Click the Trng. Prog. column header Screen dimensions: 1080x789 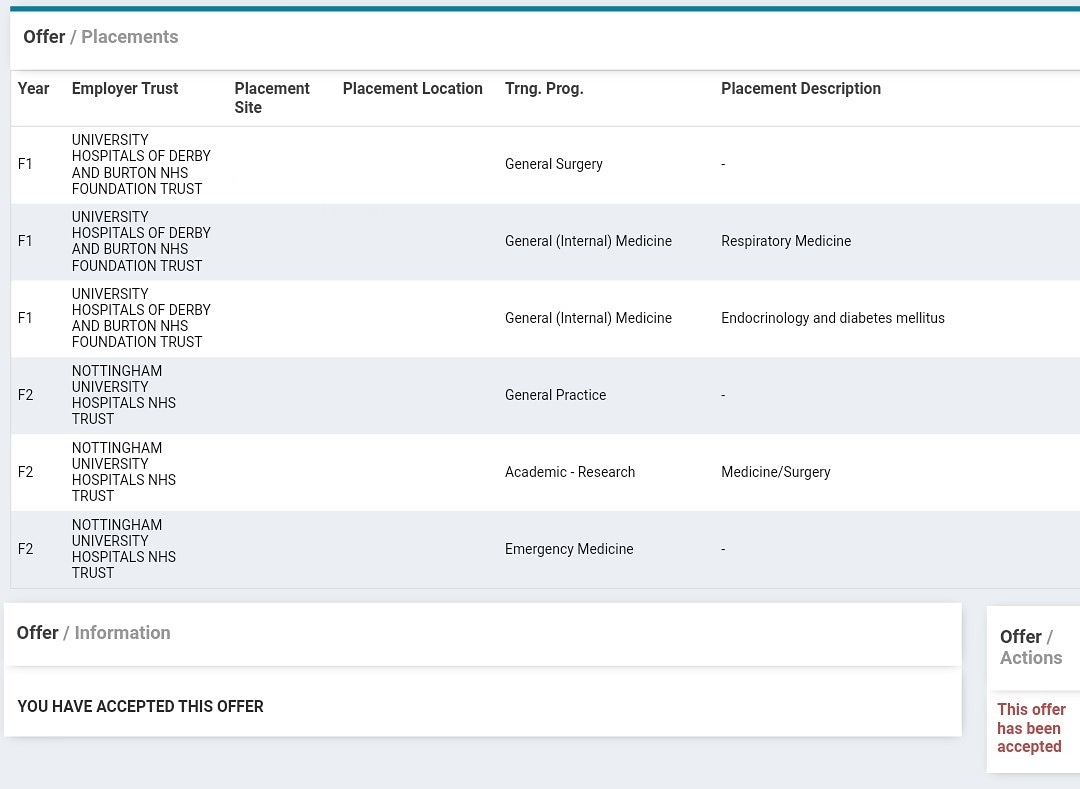click(x=544, y=88)
